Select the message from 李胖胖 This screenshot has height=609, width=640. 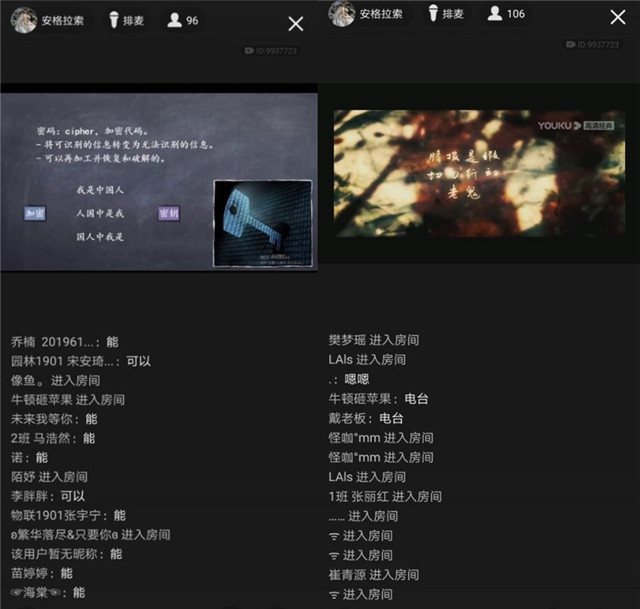point(48,496)
